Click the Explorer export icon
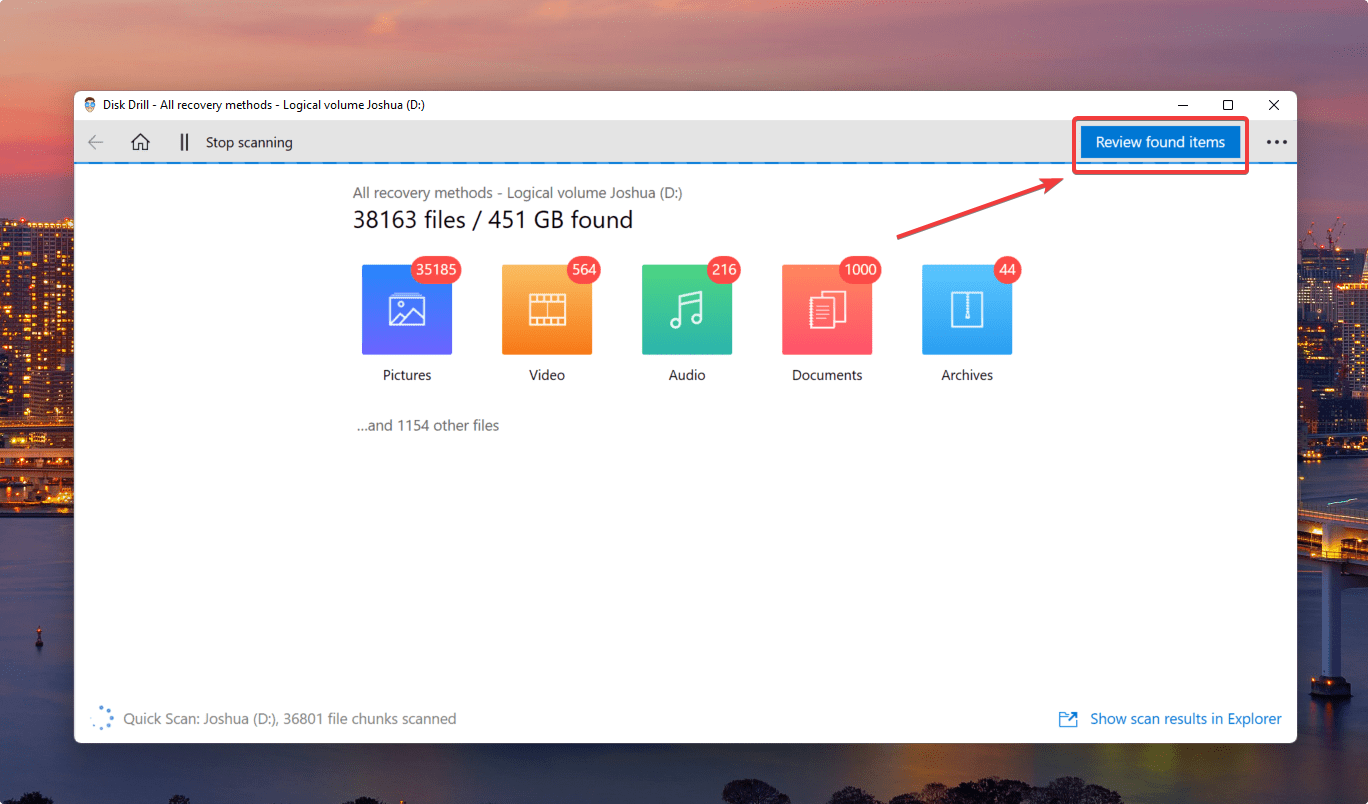This screenshot has width=1368, height=804. pos(1068,719)
